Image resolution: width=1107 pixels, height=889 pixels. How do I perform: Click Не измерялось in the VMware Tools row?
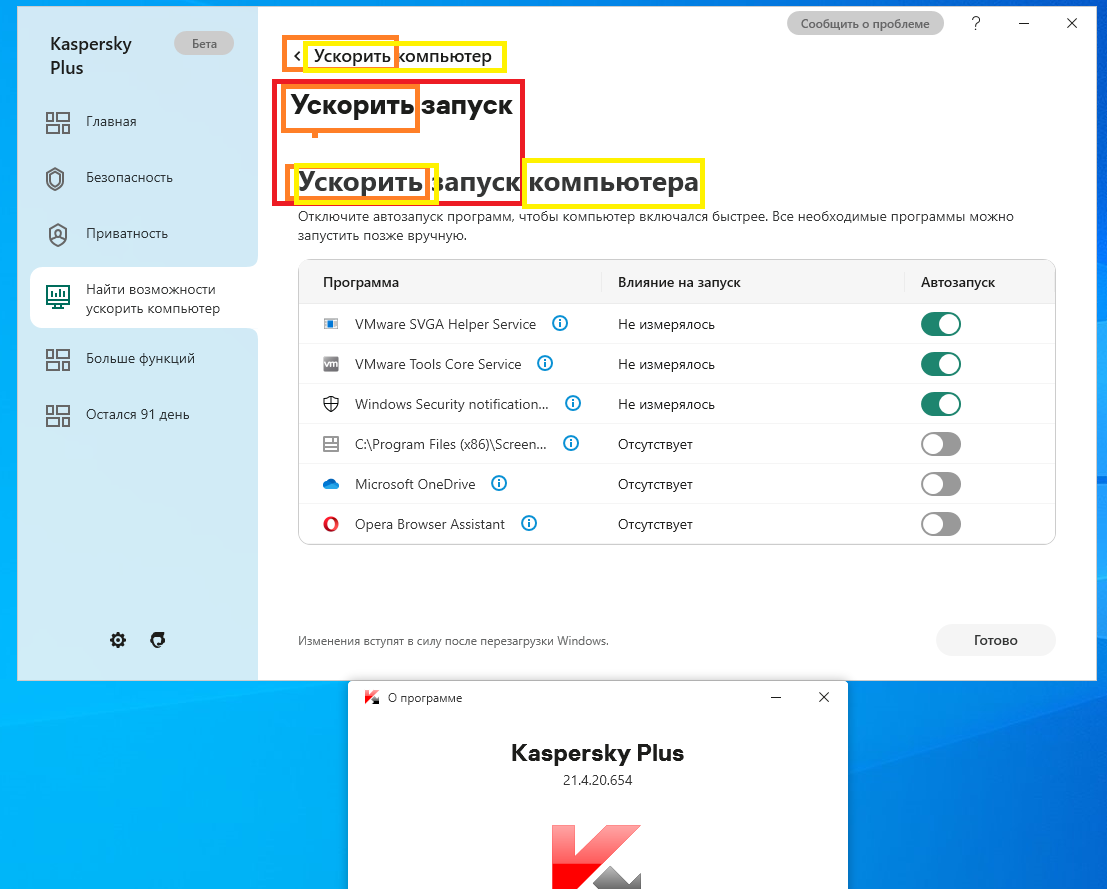[666, 364]
